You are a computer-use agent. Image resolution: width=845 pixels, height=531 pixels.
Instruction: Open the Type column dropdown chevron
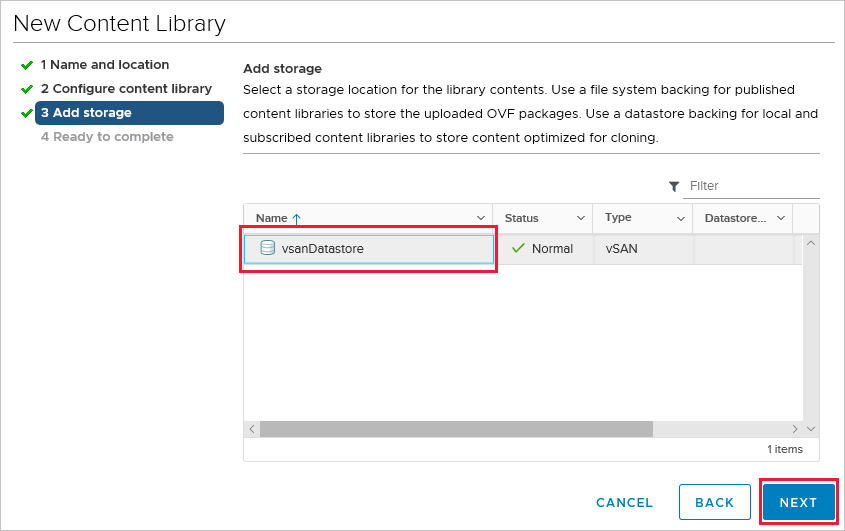pos(681,218)
